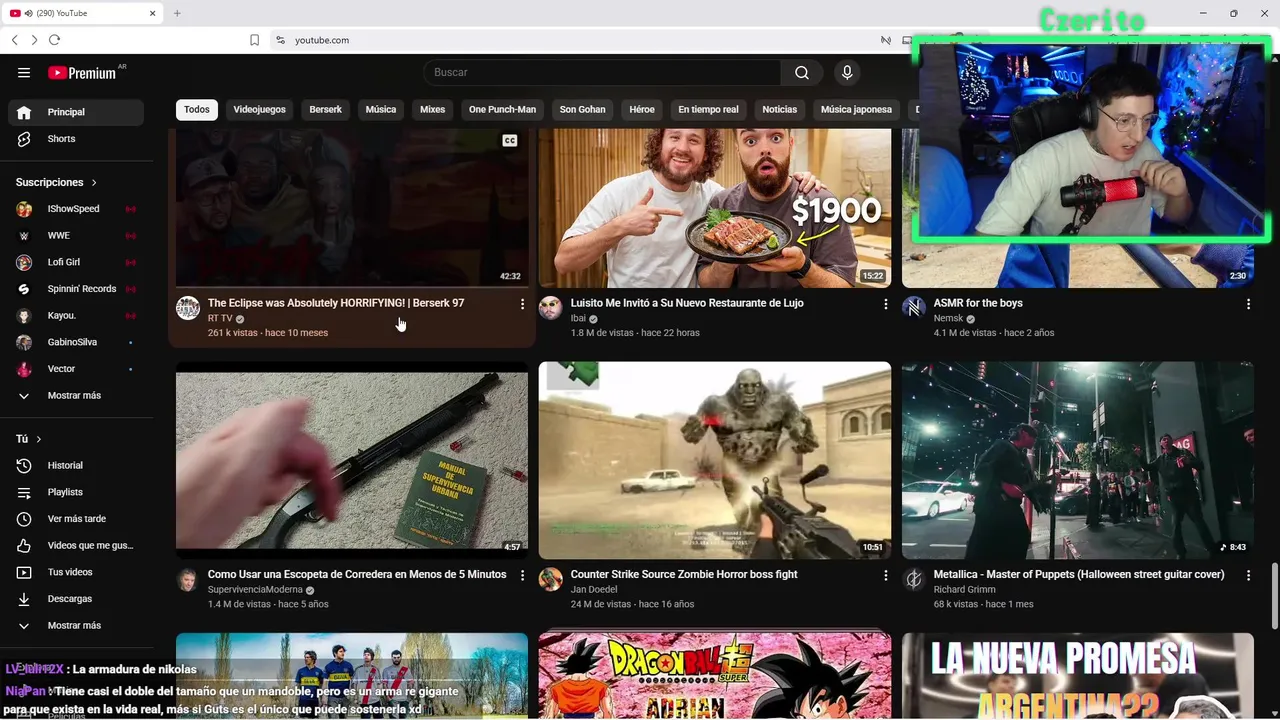This screenshot has height=720, width=1280.
Task: Click the search magnifier button
Action: [x=802, y=72]
